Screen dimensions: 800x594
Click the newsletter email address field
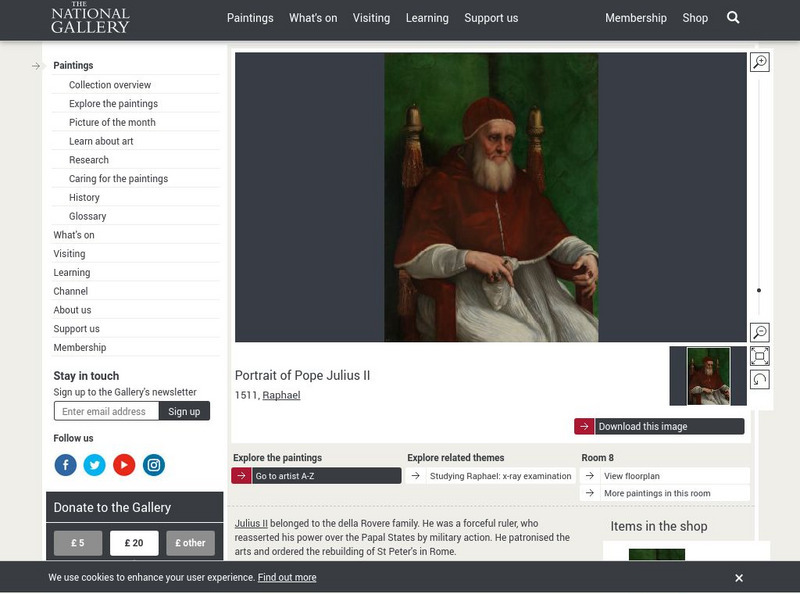click(x=106, y=411)
